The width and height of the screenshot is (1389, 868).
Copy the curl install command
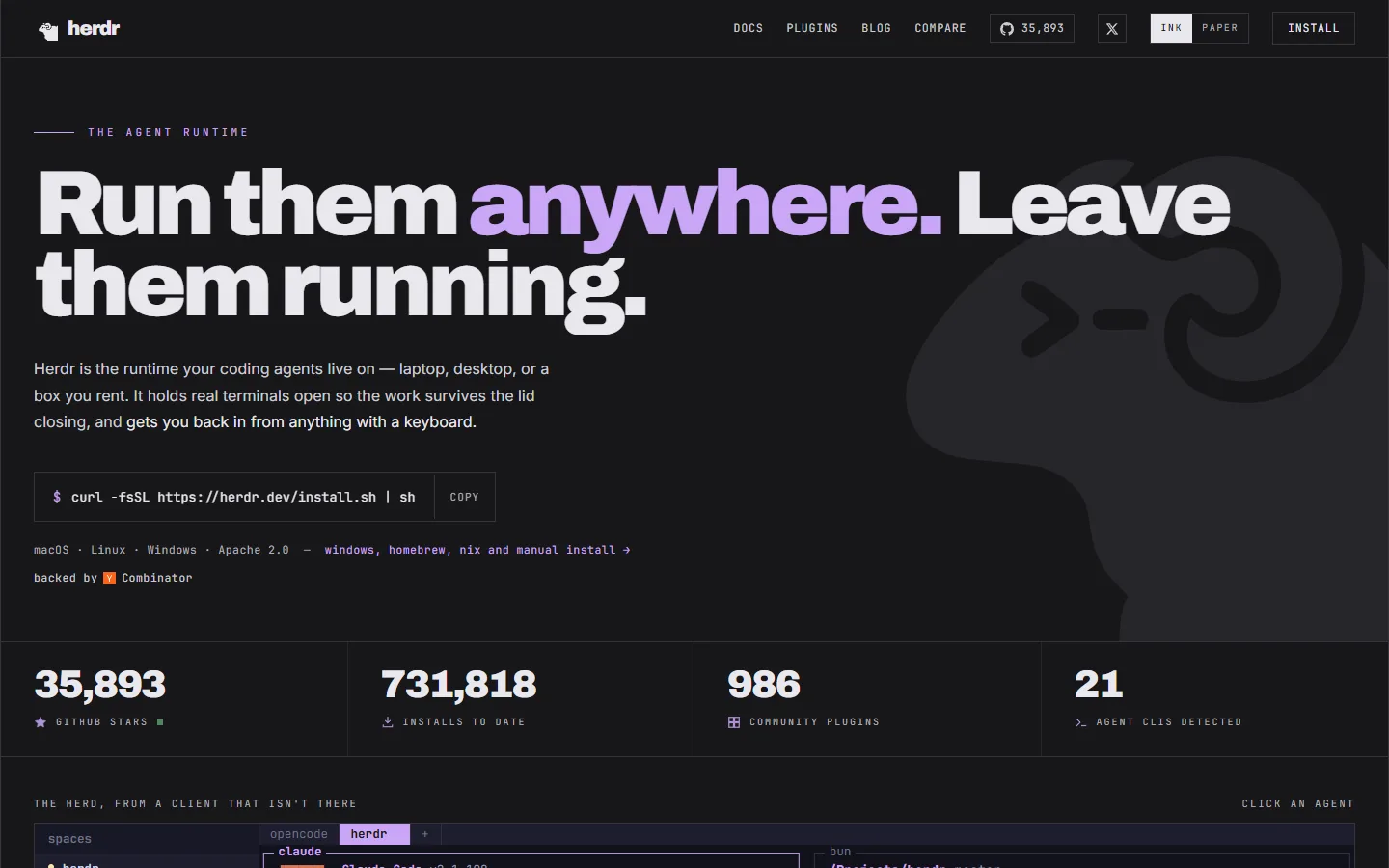(x=465, y=497)
